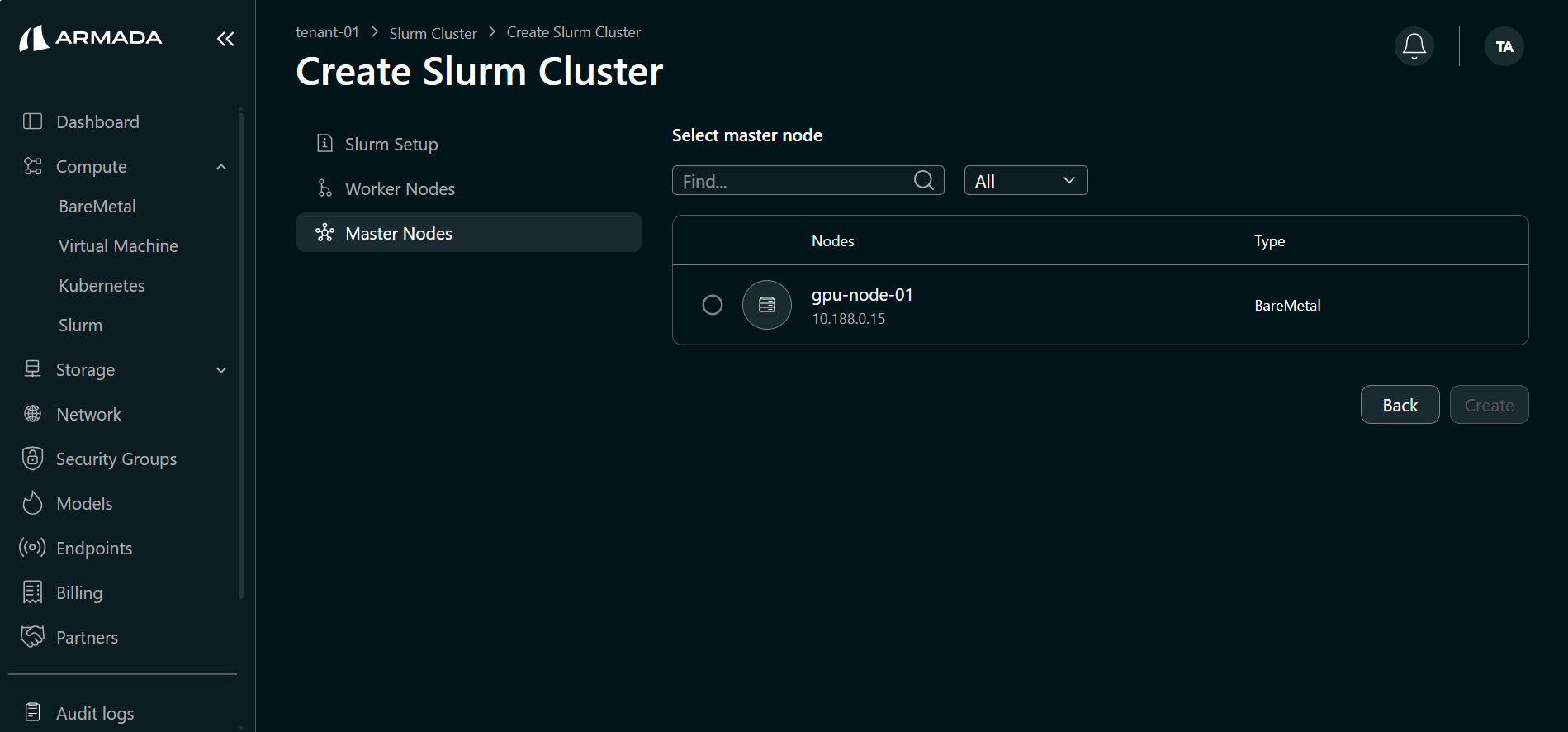1568x732 pixels.
Task: Click BareMetal type cell in table
Action: [x=1287, y=306]
